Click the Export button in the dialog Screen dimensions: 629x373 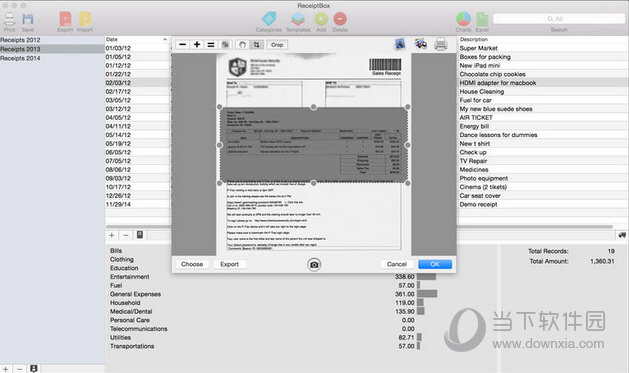coord(229,264)
